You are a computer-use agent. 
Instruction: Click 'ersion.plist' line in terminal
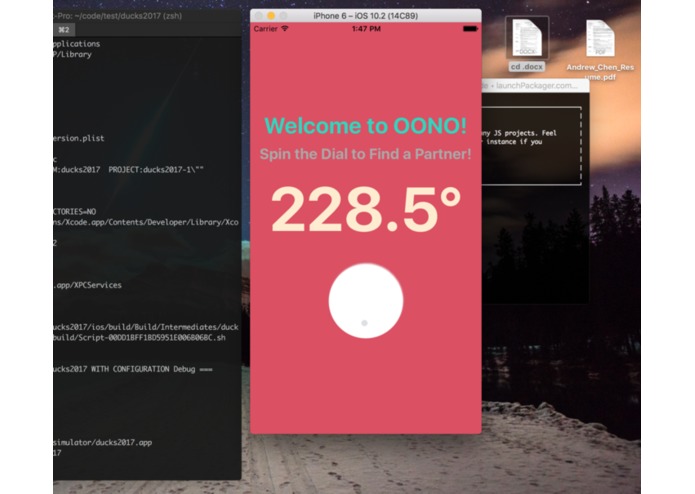coord(79,138)
